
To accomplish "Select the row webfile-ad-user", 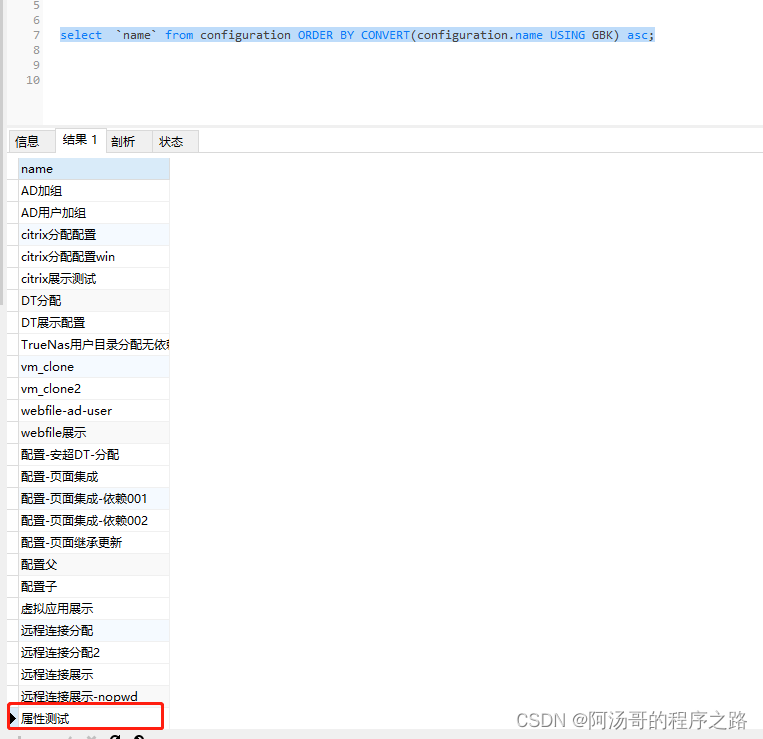I will click(x=94, y=411).
